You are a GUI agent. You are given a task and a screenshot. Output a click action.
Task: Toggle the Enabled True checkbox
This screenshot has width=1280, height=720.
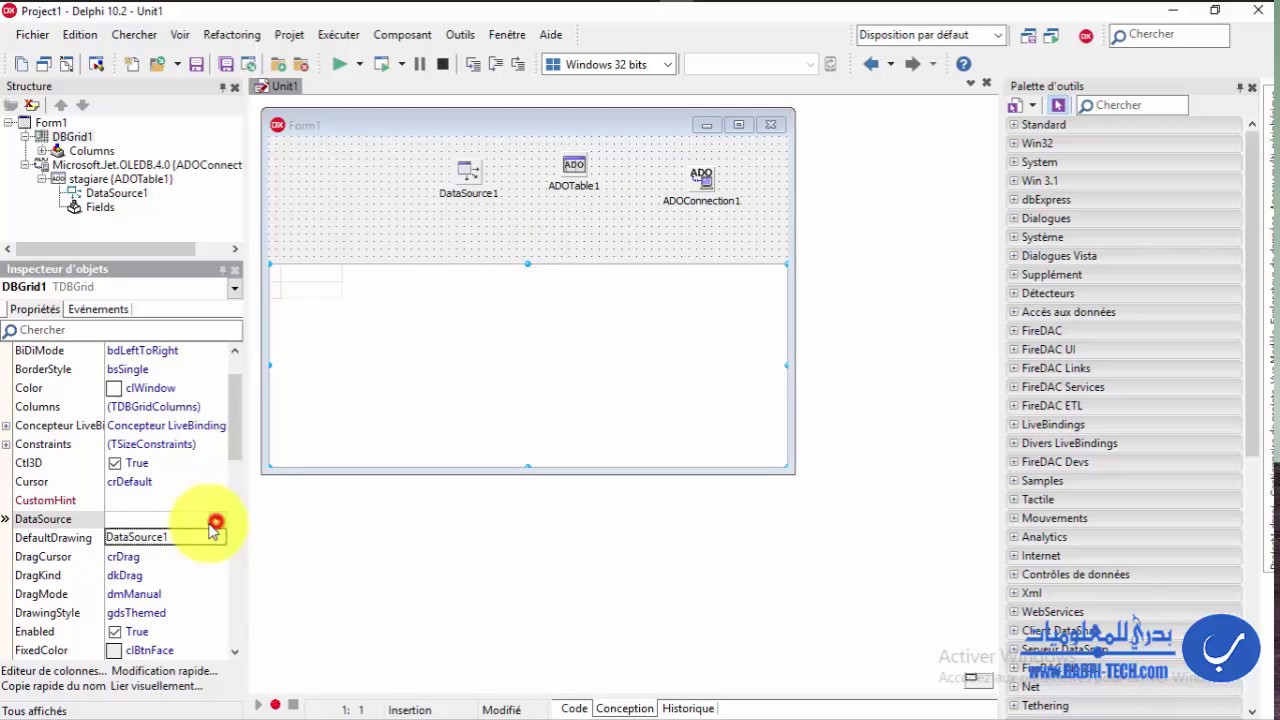[x=115, y=632]
